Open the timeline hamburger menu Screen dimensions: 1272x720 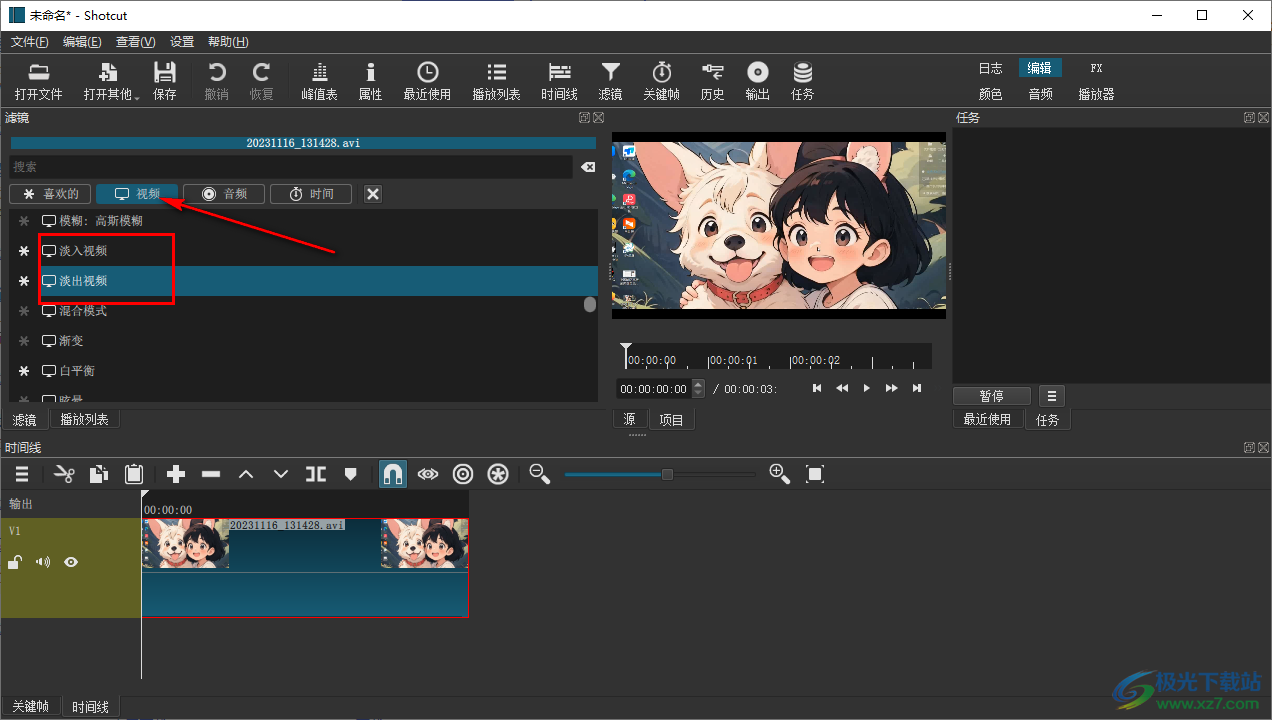click(x=22, y=474)
